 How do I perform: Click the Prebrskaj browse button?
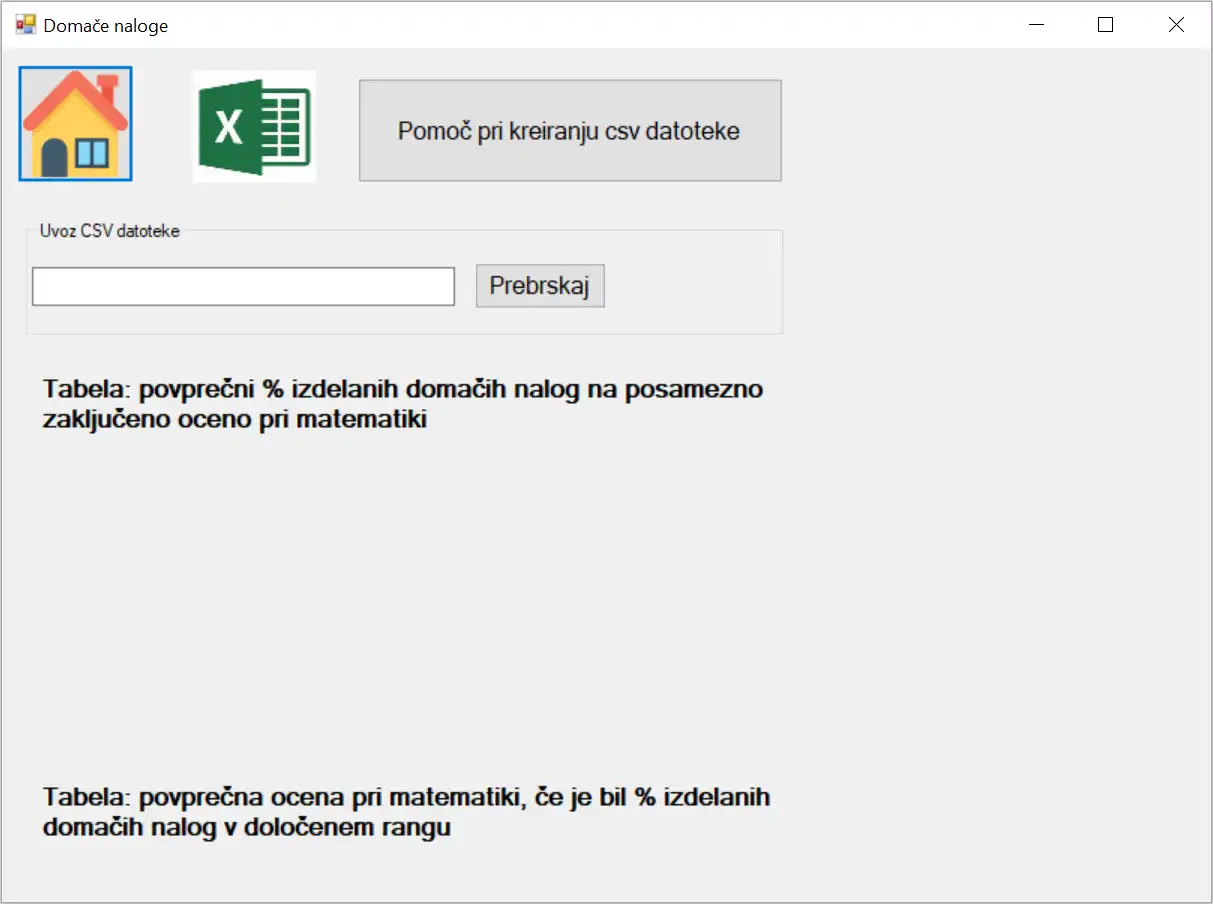click(x=540, y=286)
